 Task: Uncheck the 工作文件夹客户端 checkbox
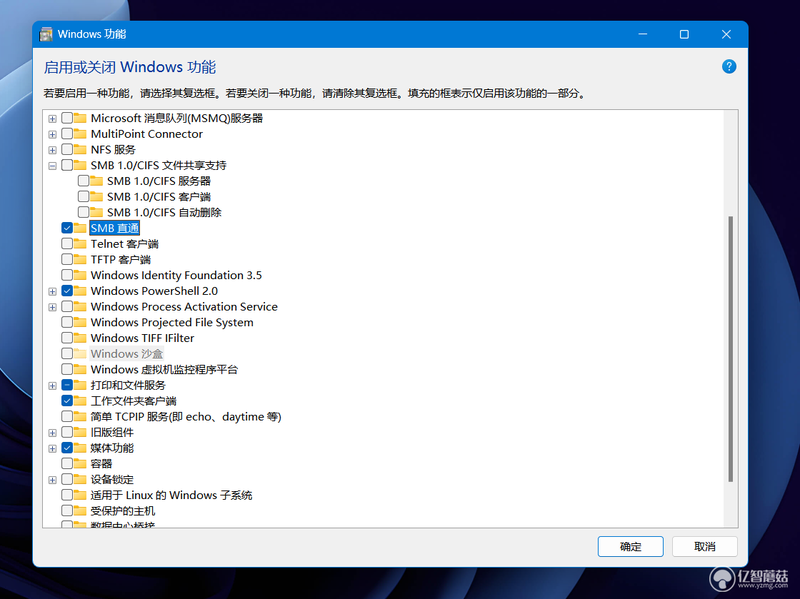67,401
